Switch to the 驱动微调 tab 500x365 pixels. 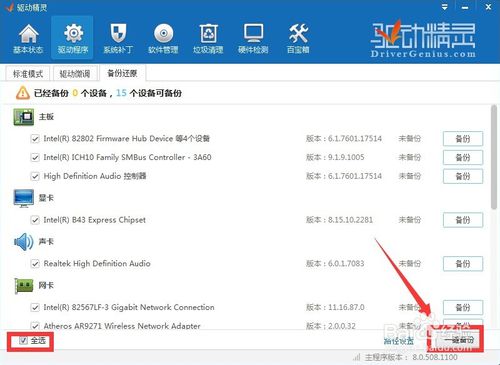click(x=75, y=74)
